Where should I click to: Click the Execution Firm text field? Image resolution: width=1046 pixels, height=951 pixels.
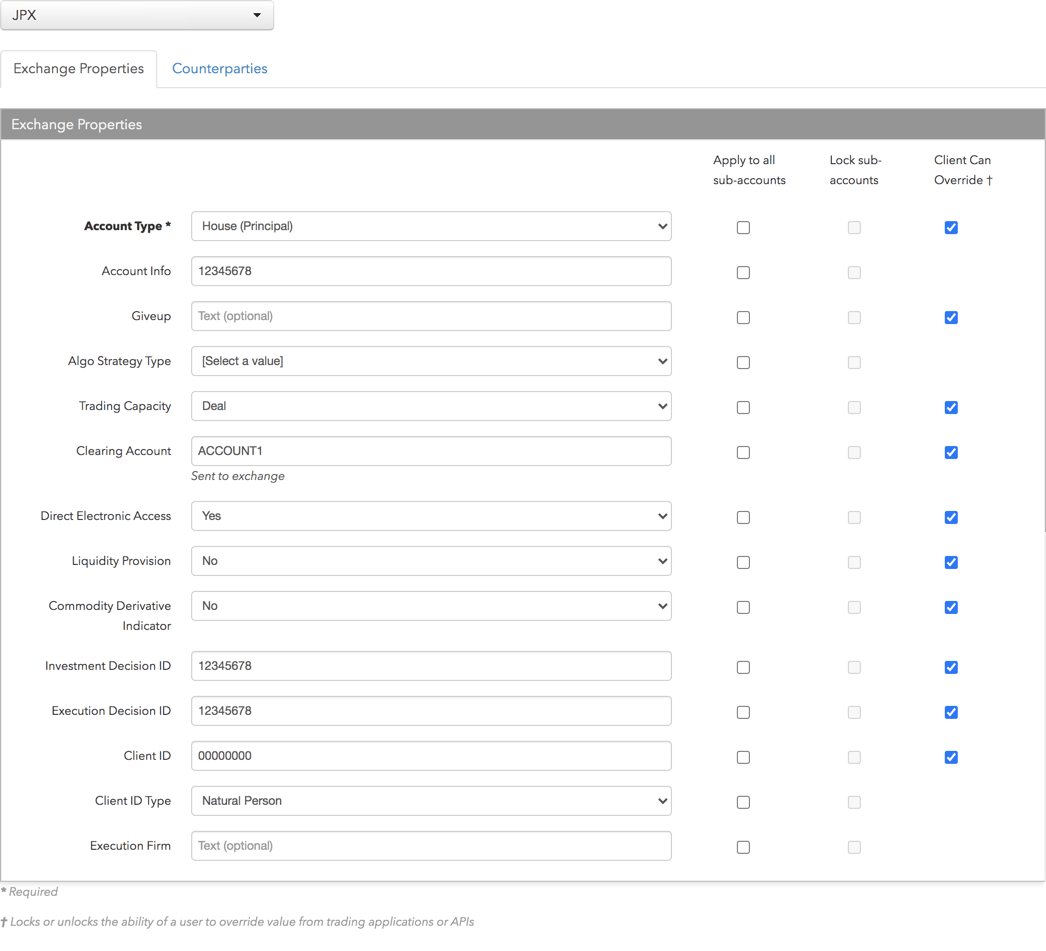click(x=431, y=846)
